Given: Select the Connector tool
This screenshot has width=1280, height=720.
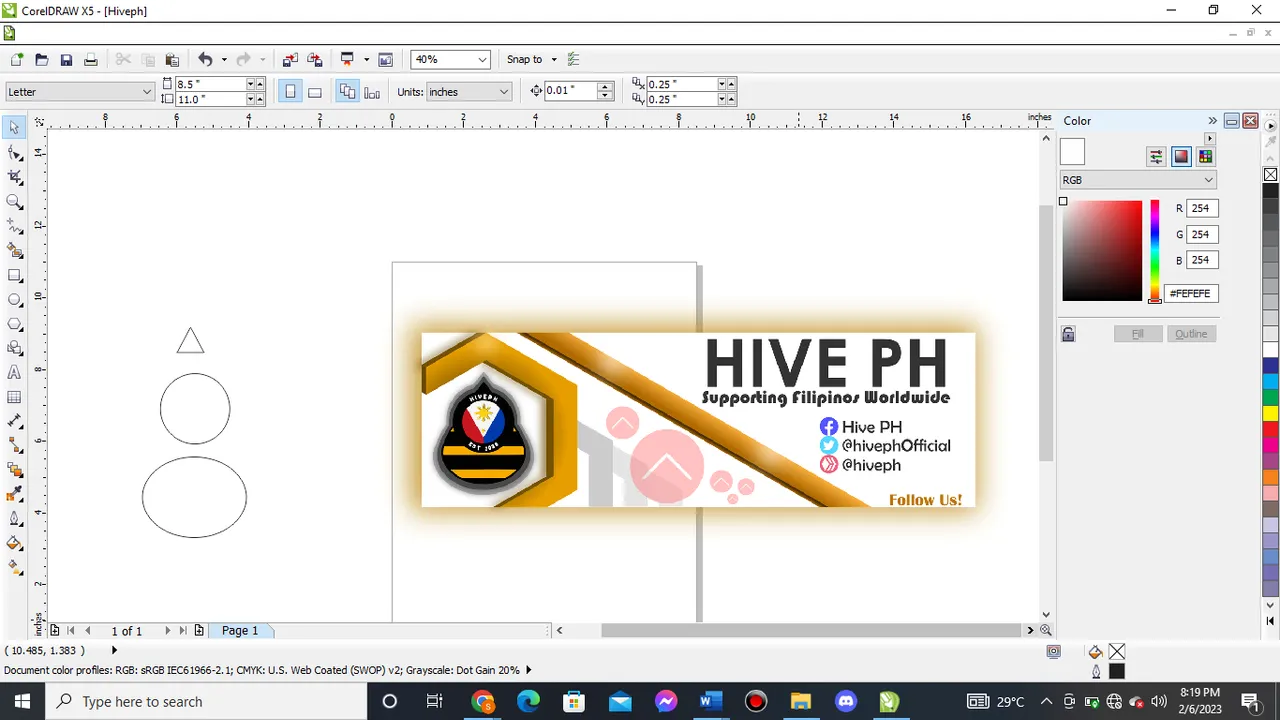Looking at the screenshot, I should click(14, 445).
